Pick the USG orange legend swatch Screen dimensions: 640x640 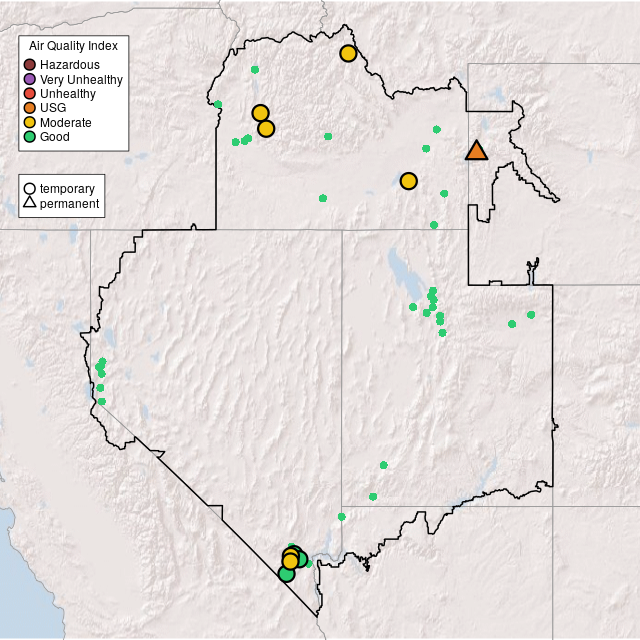(x=30, y=108)
